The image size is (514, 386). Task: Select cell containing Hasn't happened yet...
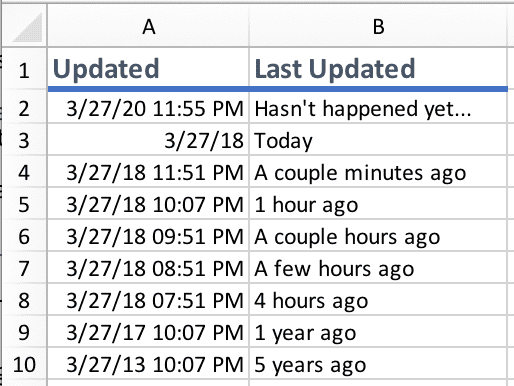click(x=378, y=108)
